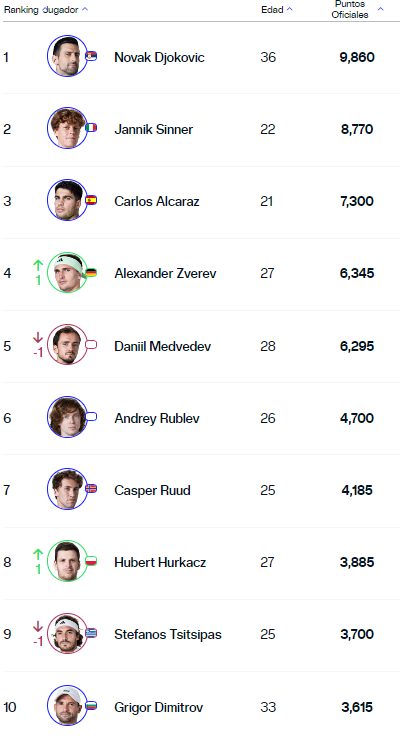Click the Bulgarian flag next to Grigor Dimitrov
Screen dimensions: 400x742
click(91, 705)
